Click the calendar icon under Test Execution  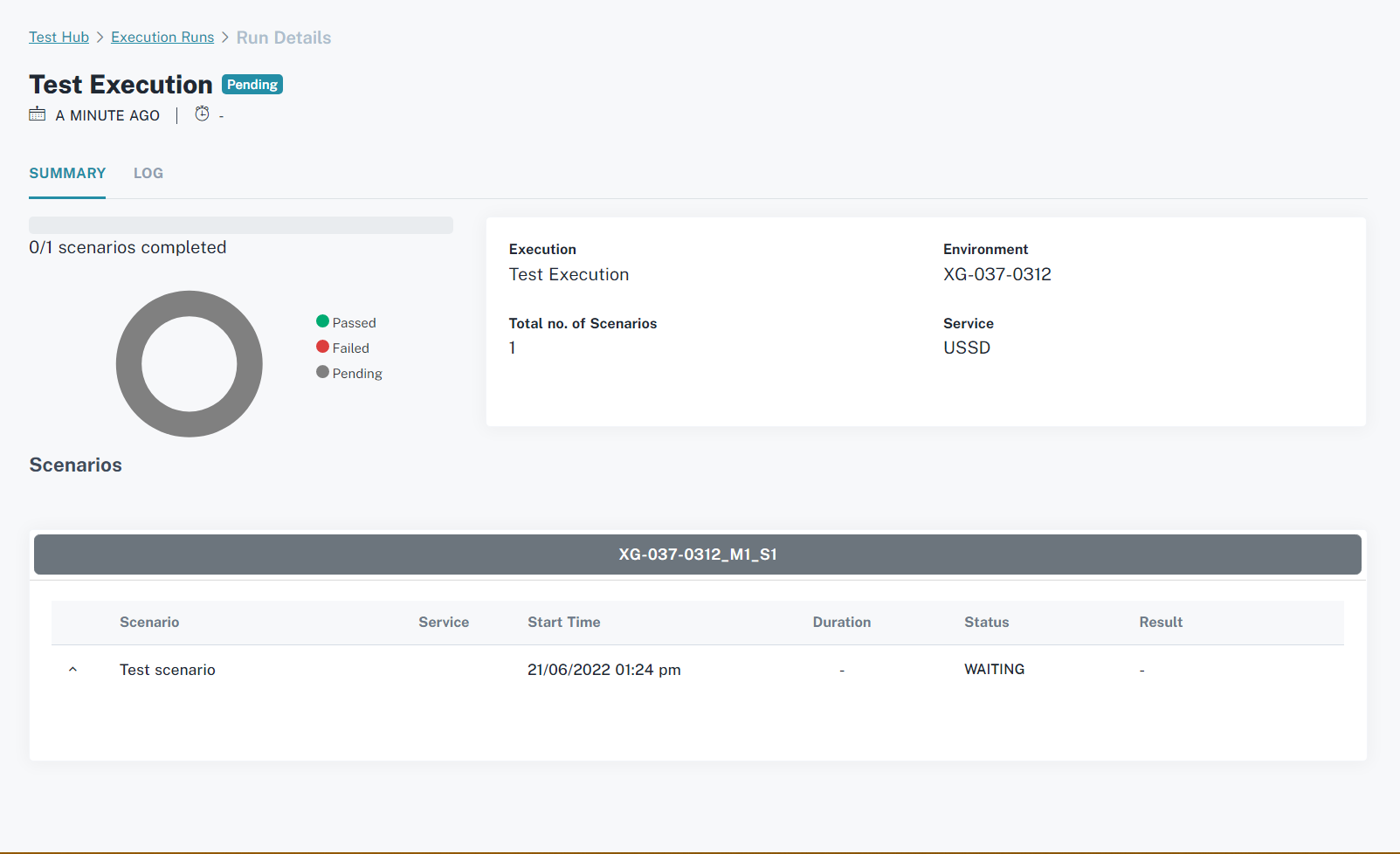pyautogui.click(x=37, y=114)
